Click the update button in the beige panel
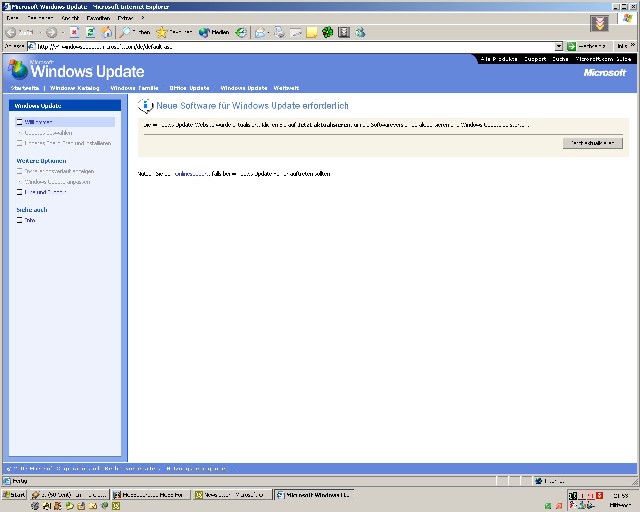Viewport: 640px width, 512px height. tap(593, 143)
